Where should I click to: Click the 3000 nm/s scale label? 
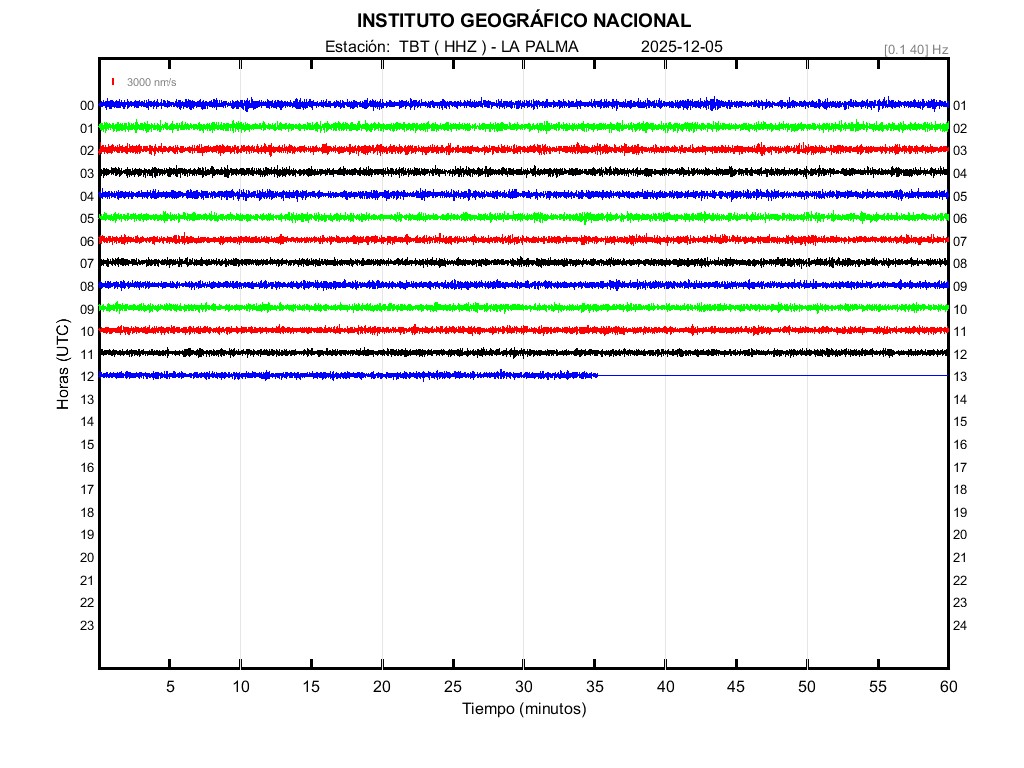coord(151,82)
